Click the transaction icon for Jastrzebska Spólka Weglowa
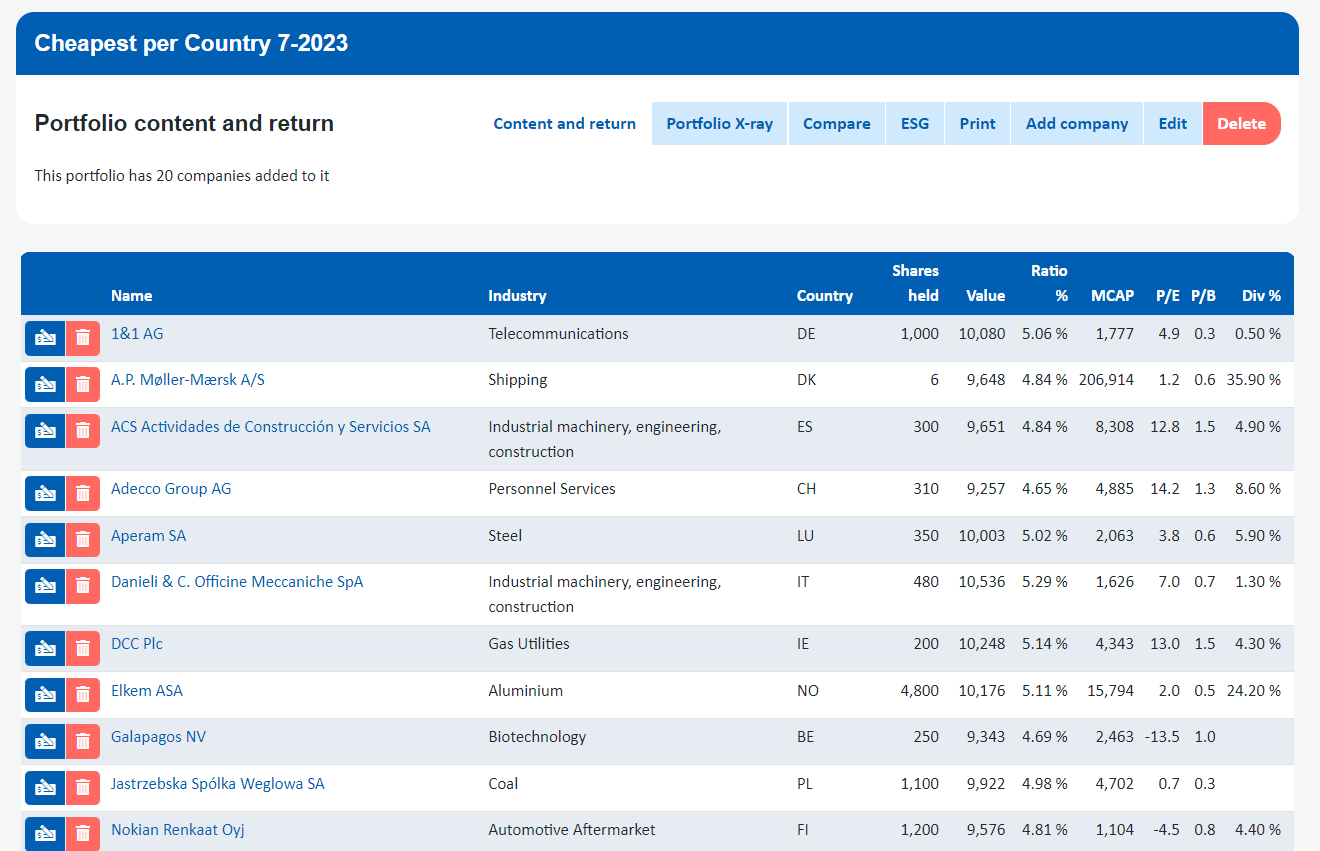The height and width of the screenshot is (851, 1320). tap(45, 788)
